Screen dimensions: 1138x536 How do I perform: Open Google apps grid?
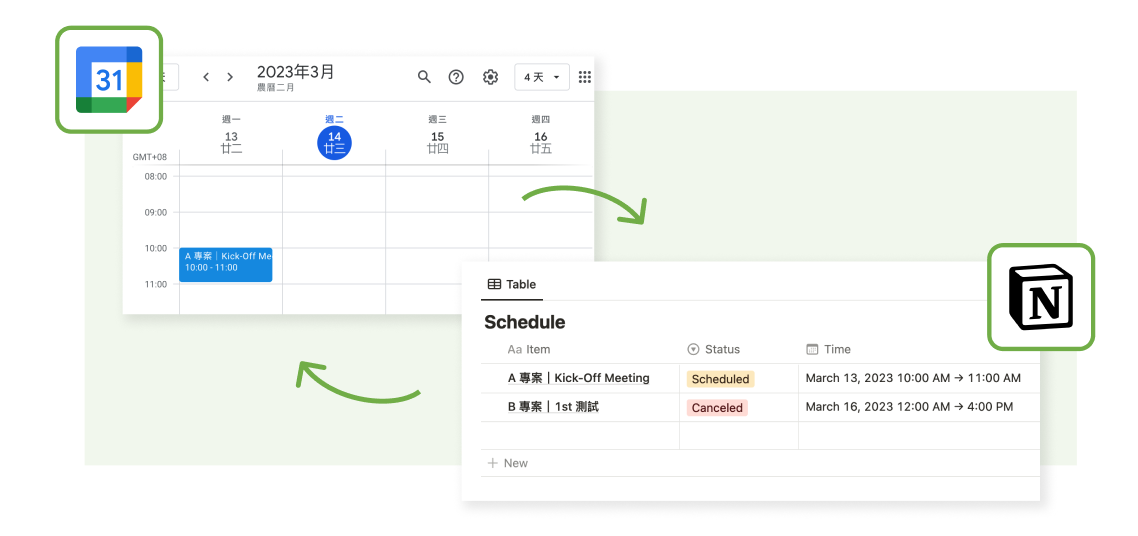(585, 77)
